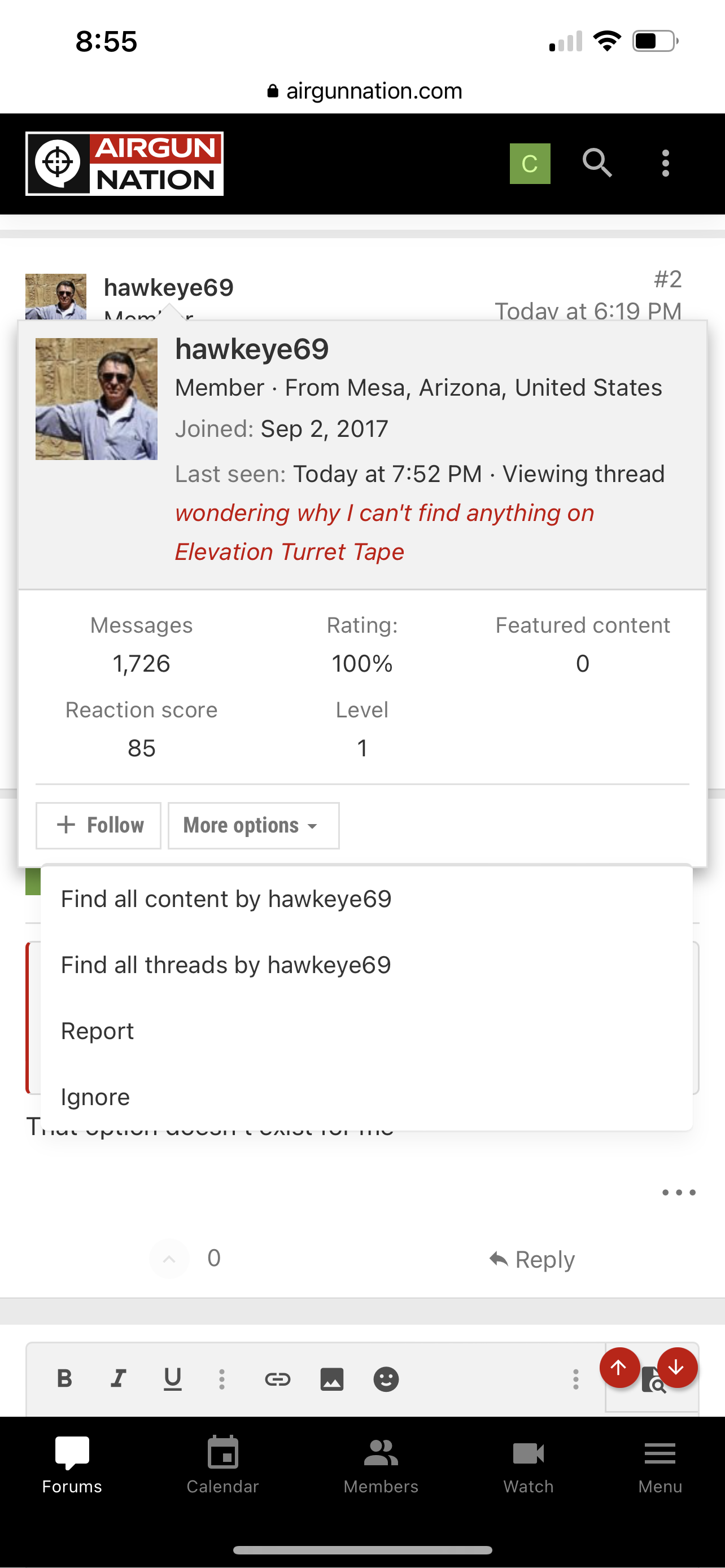The width and height of the screenshot is (725, 1568).
Task: Jump to top with red up arrow
Action: (619, 1368)
